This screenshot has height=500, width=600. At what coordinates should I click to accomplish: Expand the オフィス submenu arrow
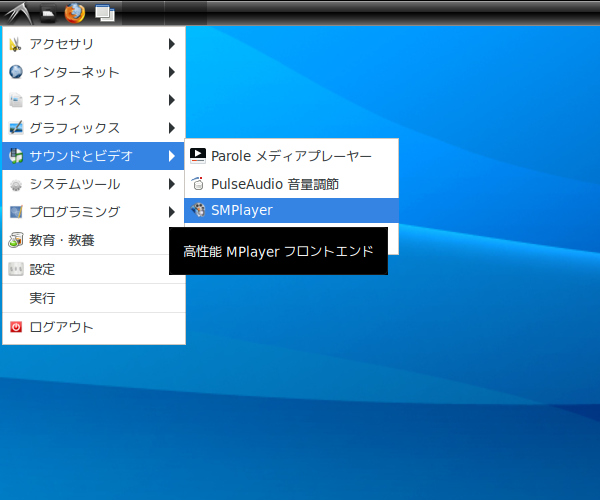click(x=172, y=100)
